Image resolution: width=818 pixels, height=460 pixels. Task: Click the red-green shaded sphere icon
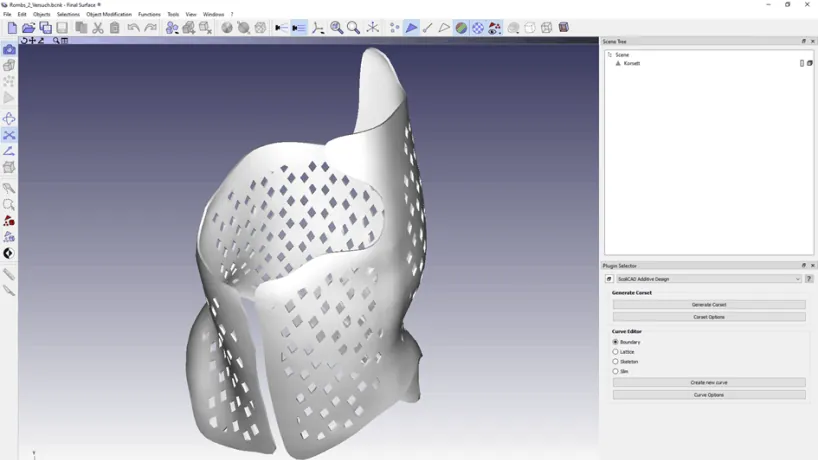coord(461,28)
